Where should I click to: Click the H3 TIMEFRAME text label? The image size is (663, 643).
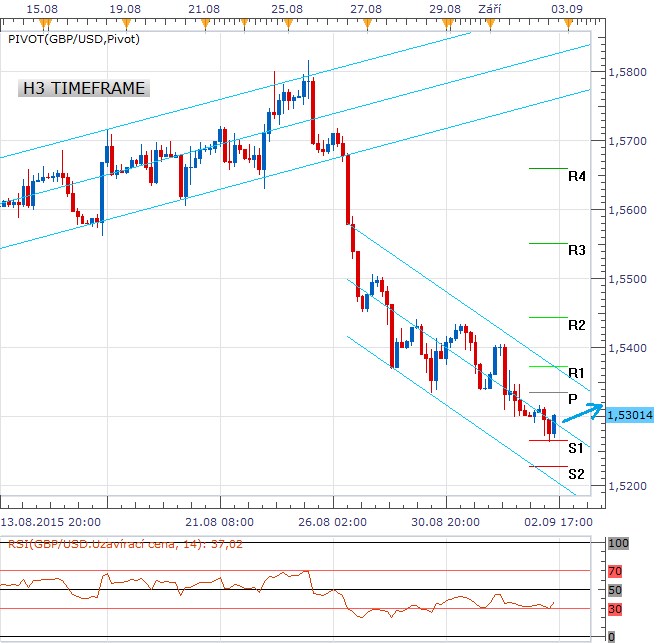pyautogui.click(x=84, y=88)
